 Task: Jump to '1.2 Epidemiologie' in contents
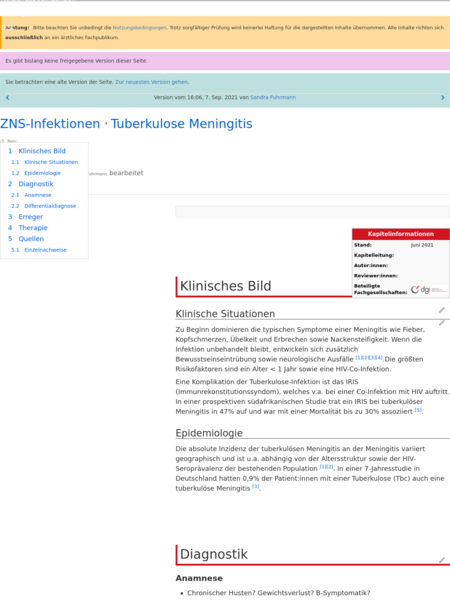(36, 173)
